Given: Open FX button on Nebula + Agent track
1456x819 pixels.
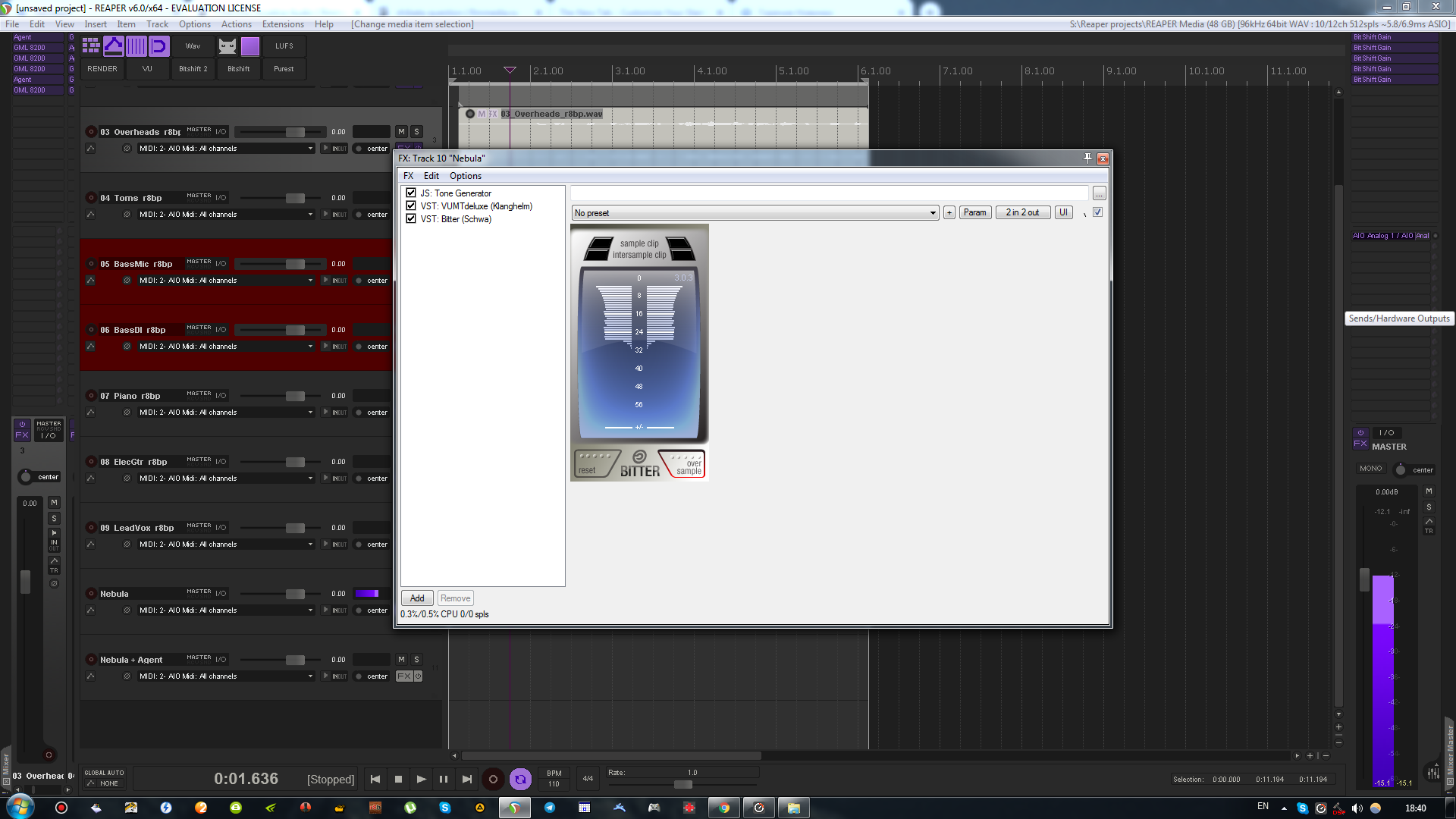Looking at the screenshot, I should pos(404,676).
